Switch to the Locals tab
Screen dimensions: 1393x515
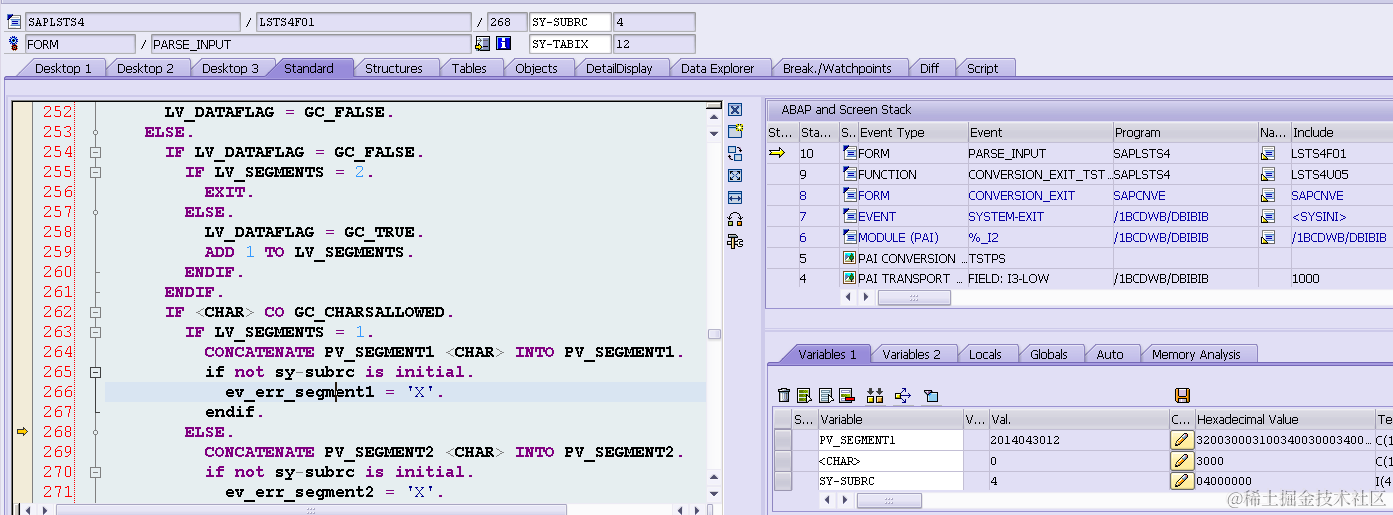pyautogui.click(x=985, y=354)
